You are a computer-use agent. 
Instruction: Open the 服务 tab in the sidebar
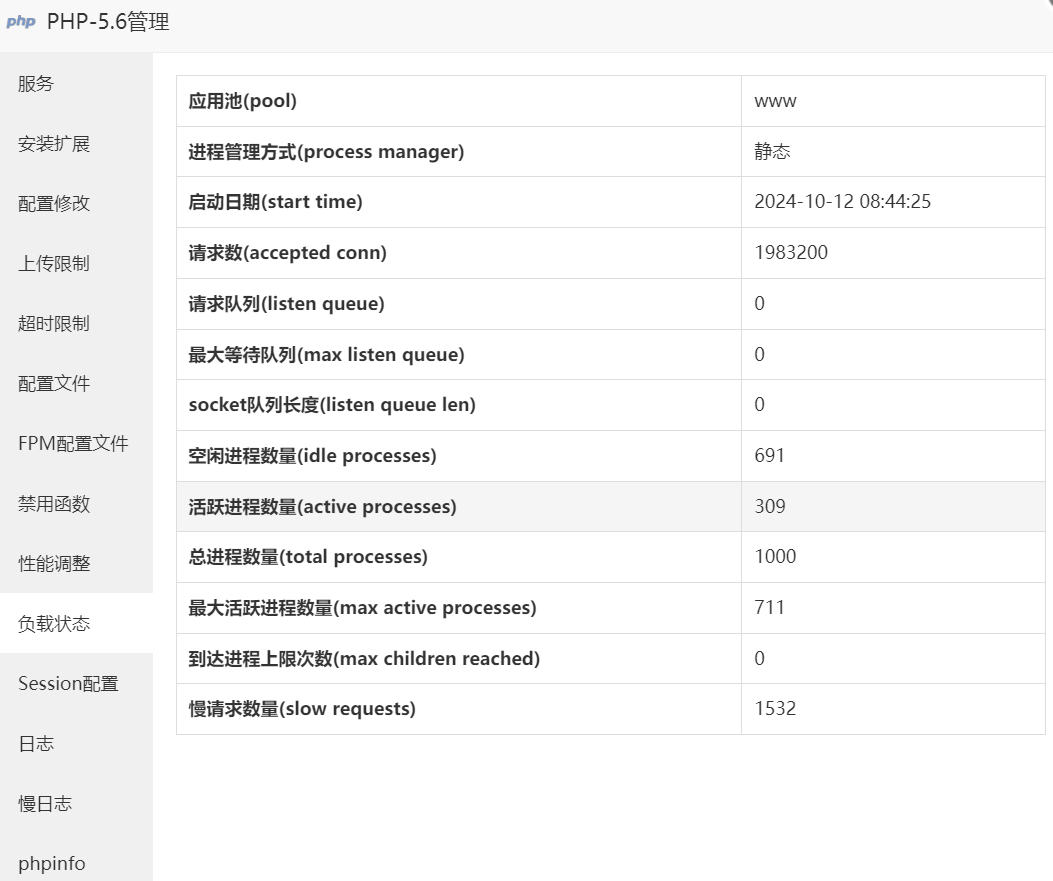pos(76,83)
